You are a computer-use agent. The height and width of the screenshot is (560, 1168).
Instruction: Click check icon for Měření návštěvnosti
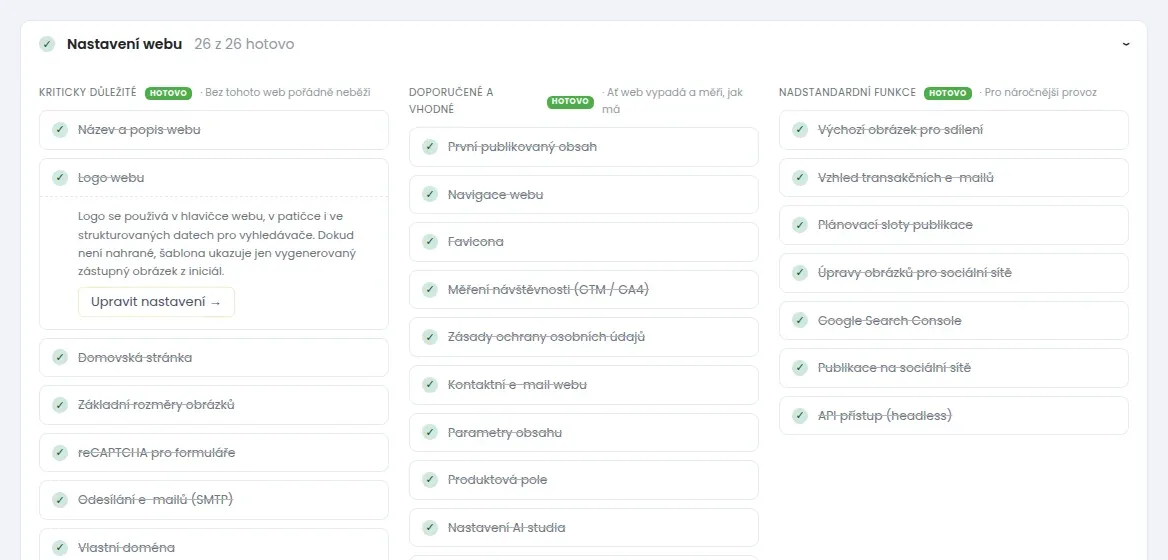(430, 289)
